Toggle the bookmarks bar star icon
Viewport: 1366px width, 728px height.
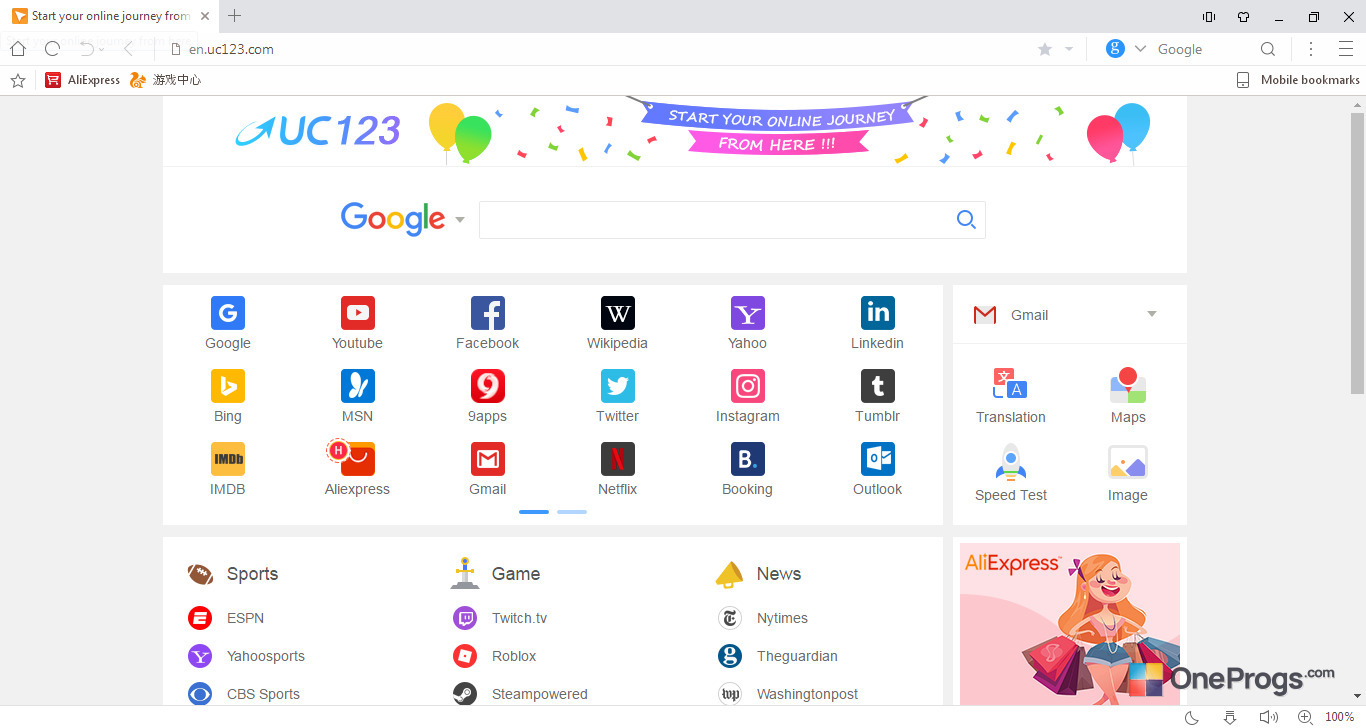(17, 80)
